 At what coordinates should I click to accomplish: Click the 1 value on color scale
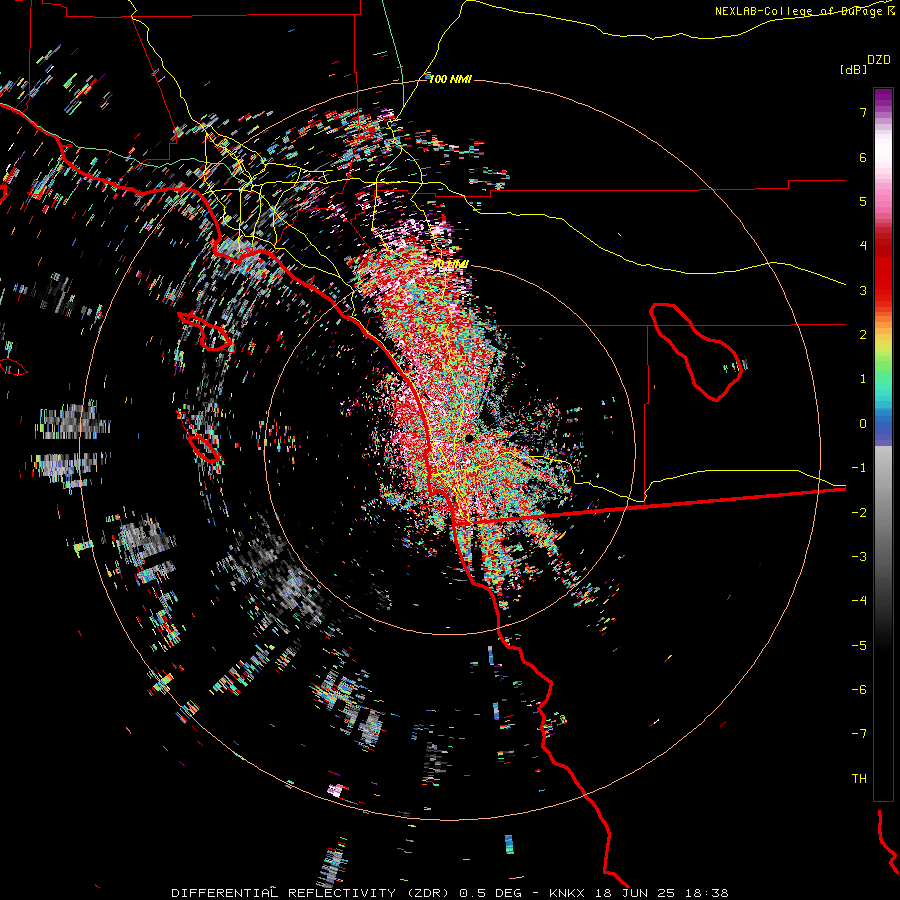click(863, 379)
